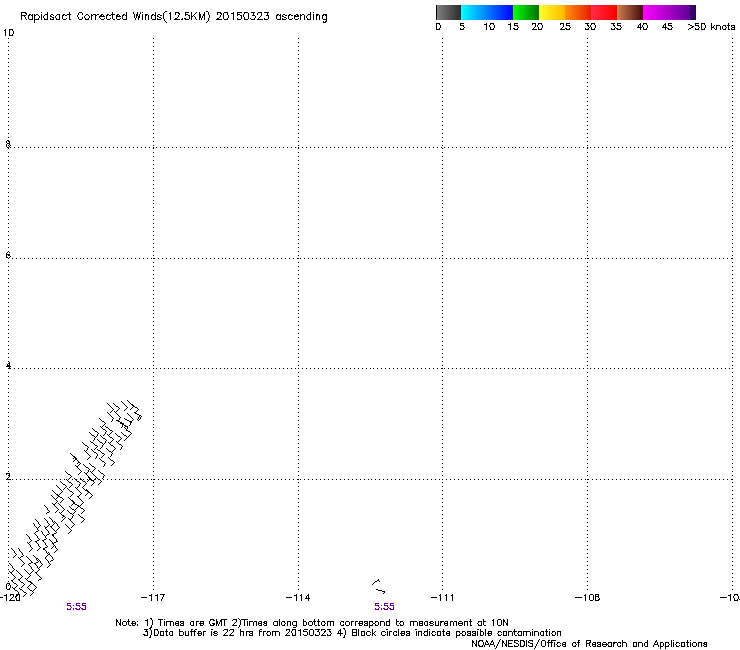Click the '-111' longitude axis label

click(x=442, y=598)
